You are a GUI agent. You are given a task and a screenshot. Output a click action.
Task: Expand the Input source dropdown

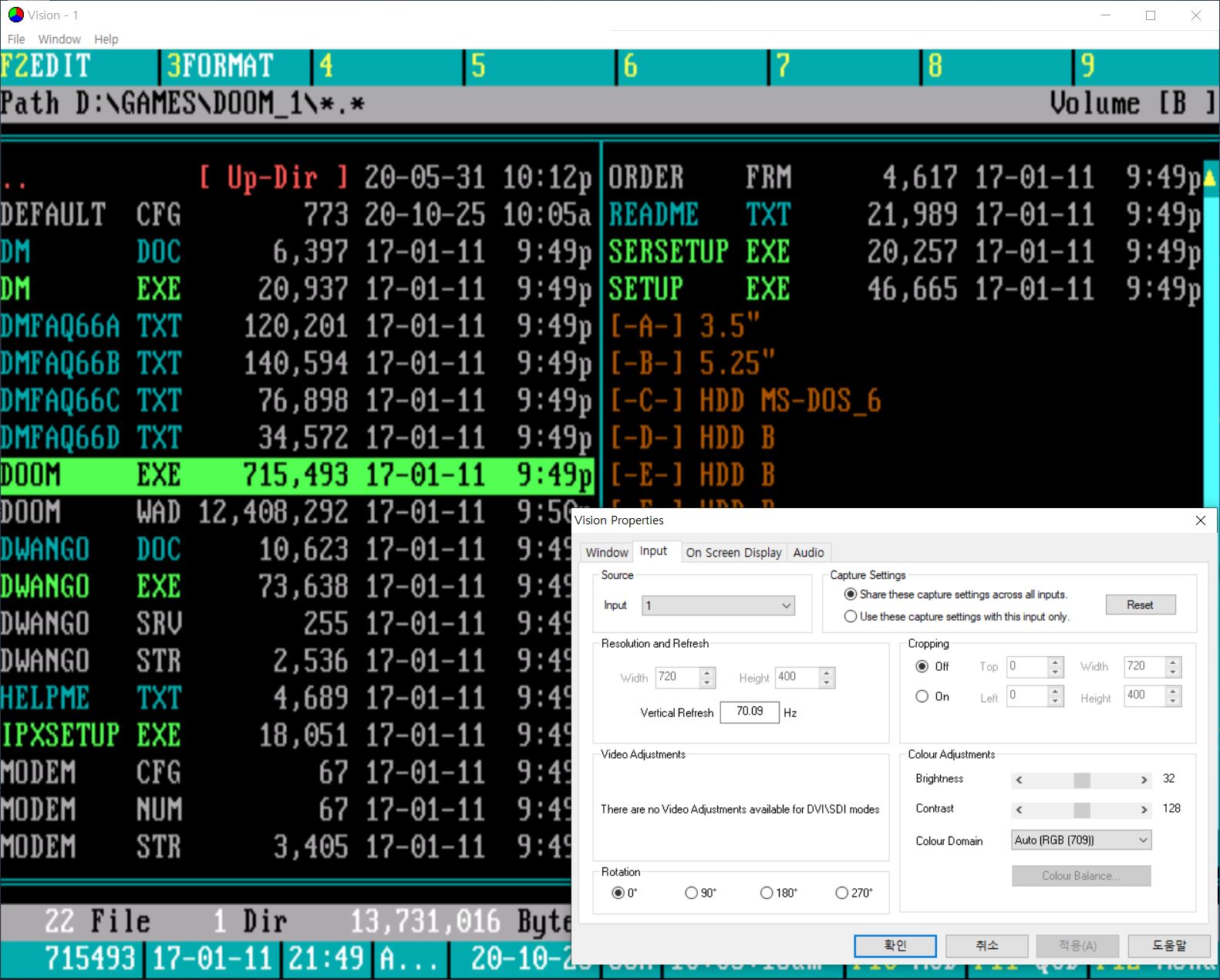click(x=718, y=605)
